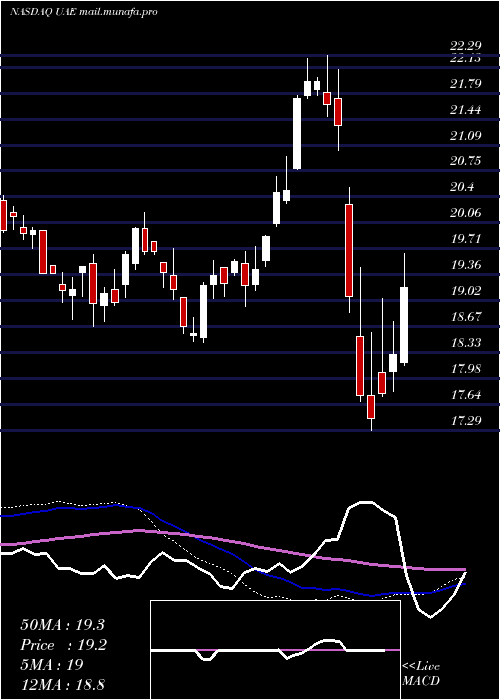Select the 17.98 price level label
Image resolution: width=500 pixels, height=700 pixels.
(466, 368)
